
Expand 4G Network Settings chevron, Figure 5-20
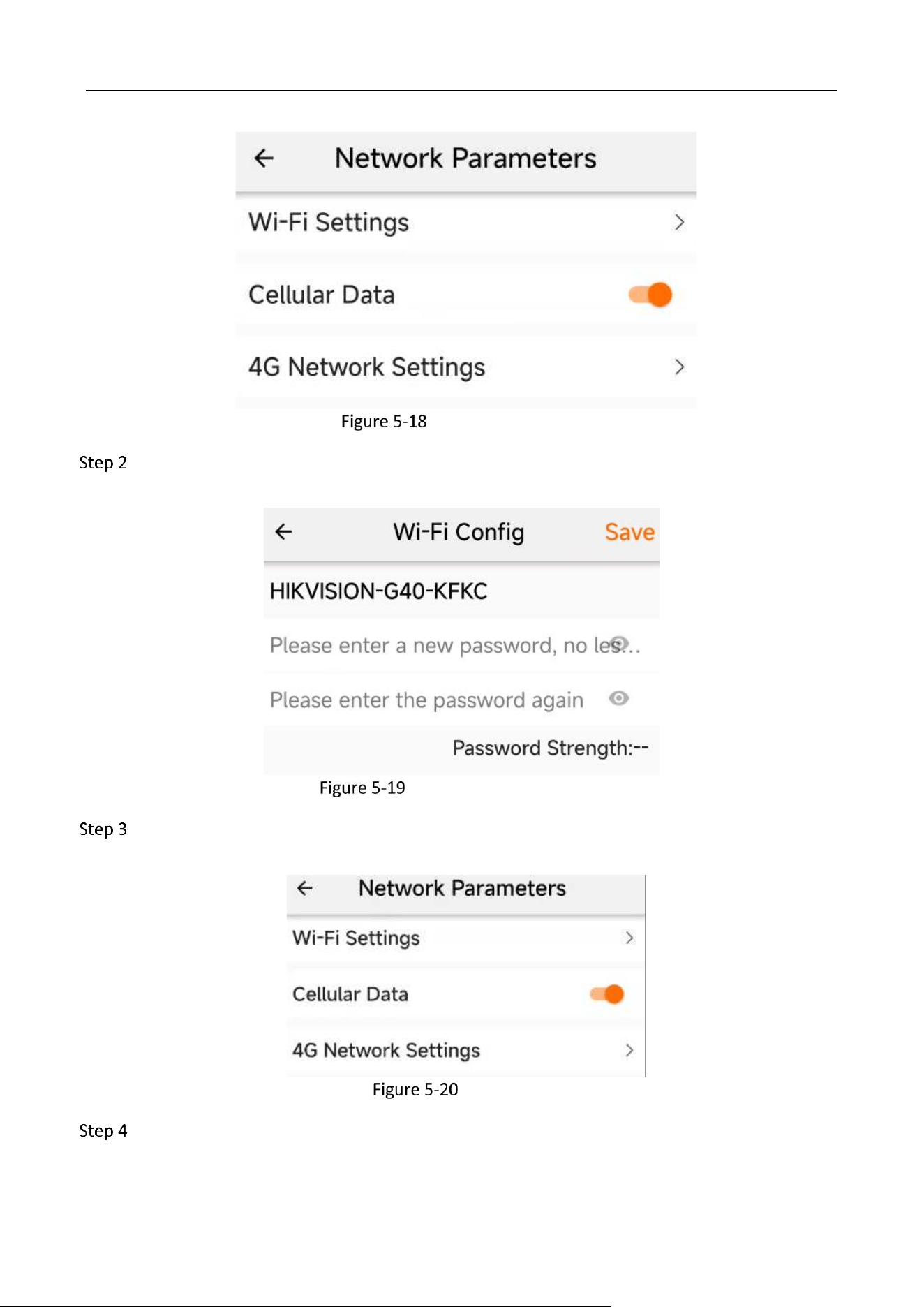click(x=629, y=1050)
